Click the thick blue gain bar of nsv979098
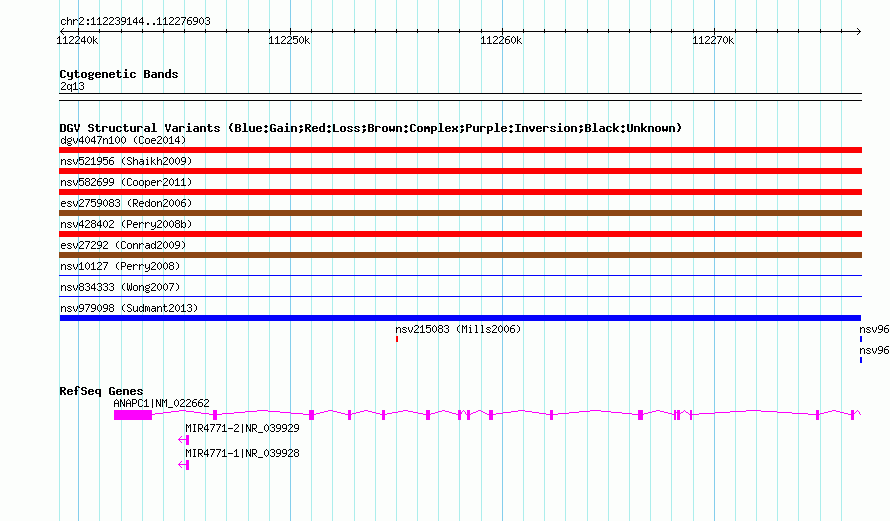This screenshot has width=890, height=521. point(460,318)
